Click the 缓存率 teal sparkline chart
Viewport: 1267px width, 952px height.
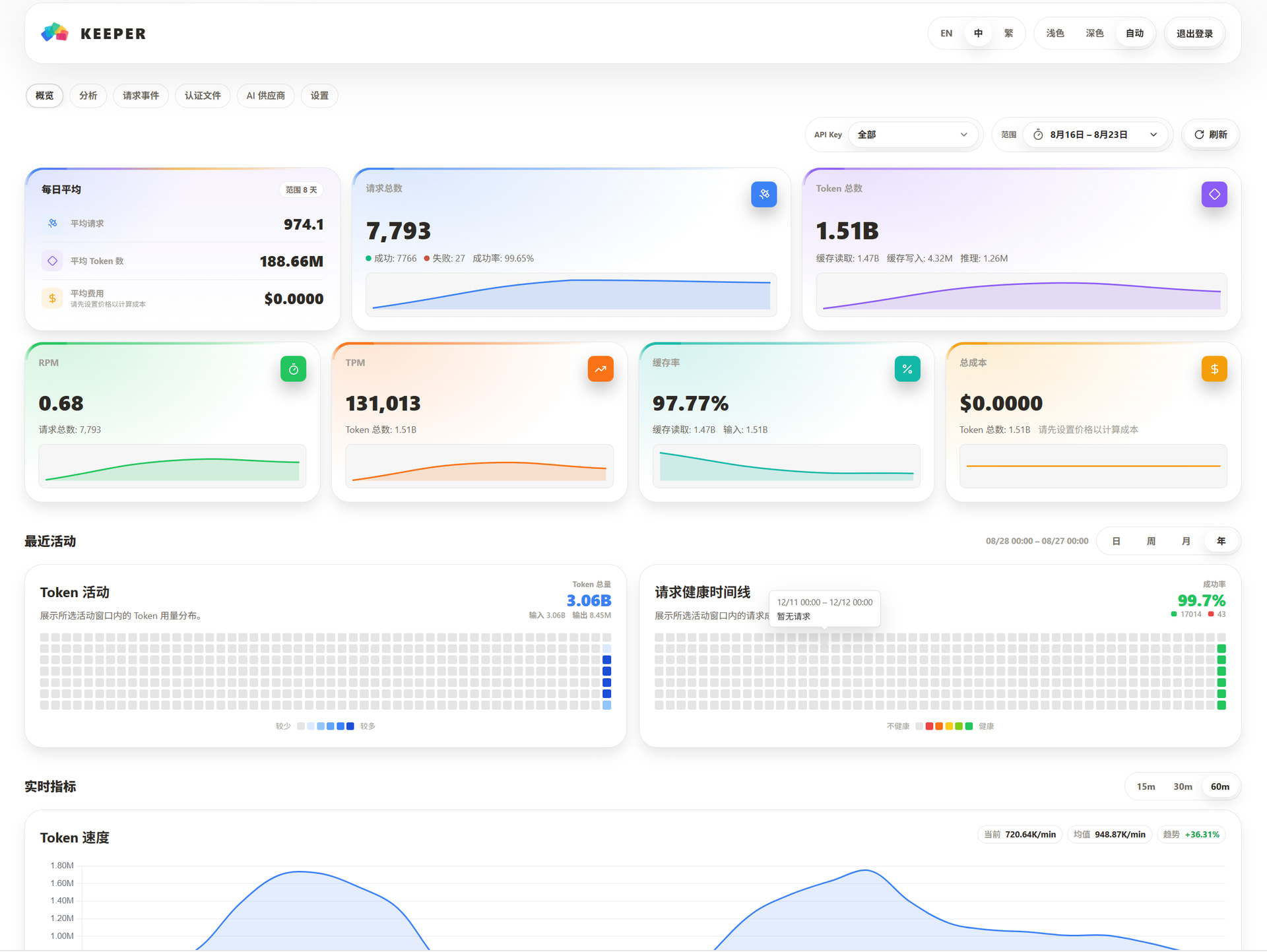click(786, 466)
